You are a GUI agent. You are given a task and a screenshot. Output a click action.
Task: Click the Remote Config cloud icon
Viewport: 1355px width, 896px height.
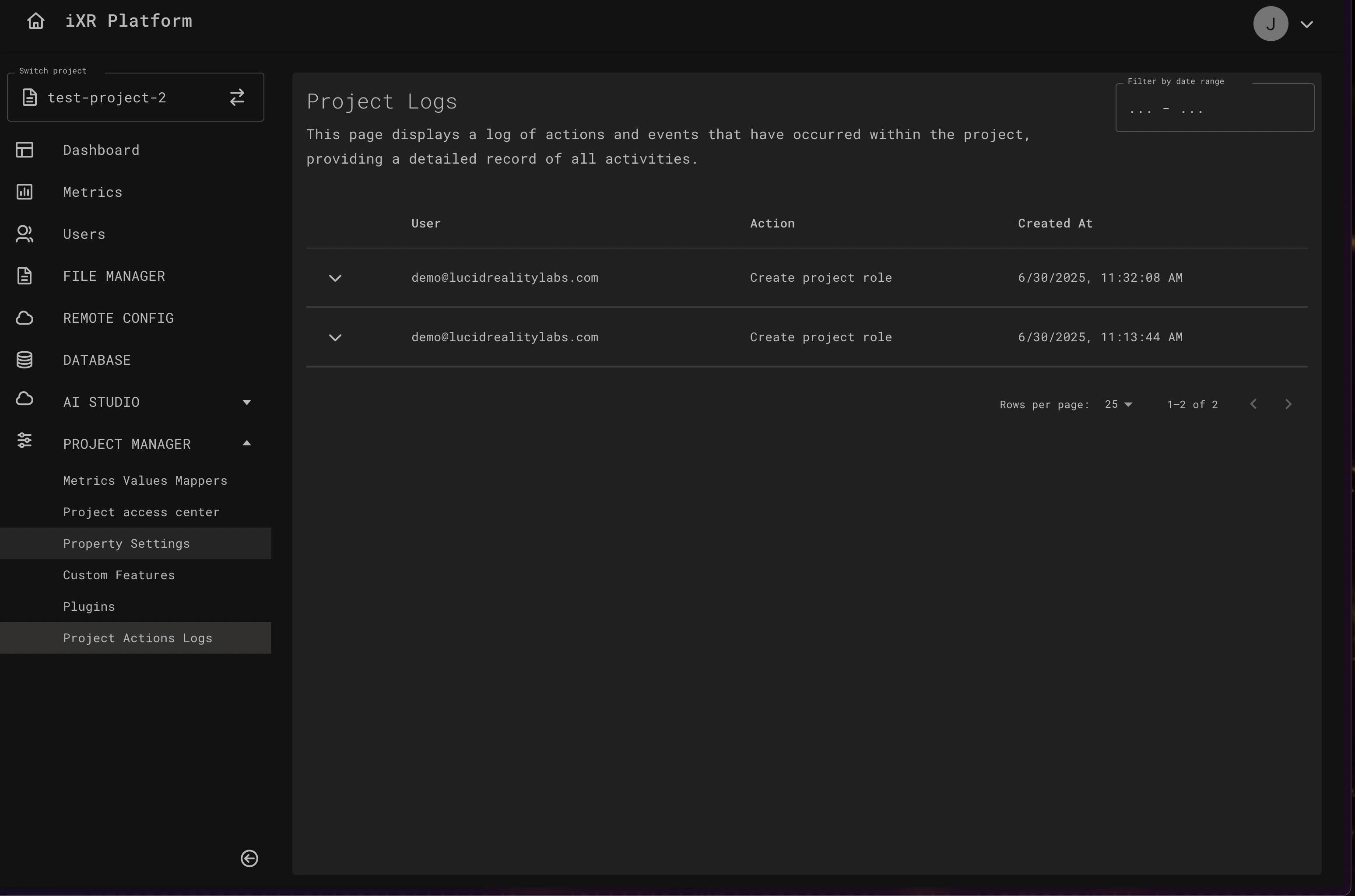click(x=25, y=318)
